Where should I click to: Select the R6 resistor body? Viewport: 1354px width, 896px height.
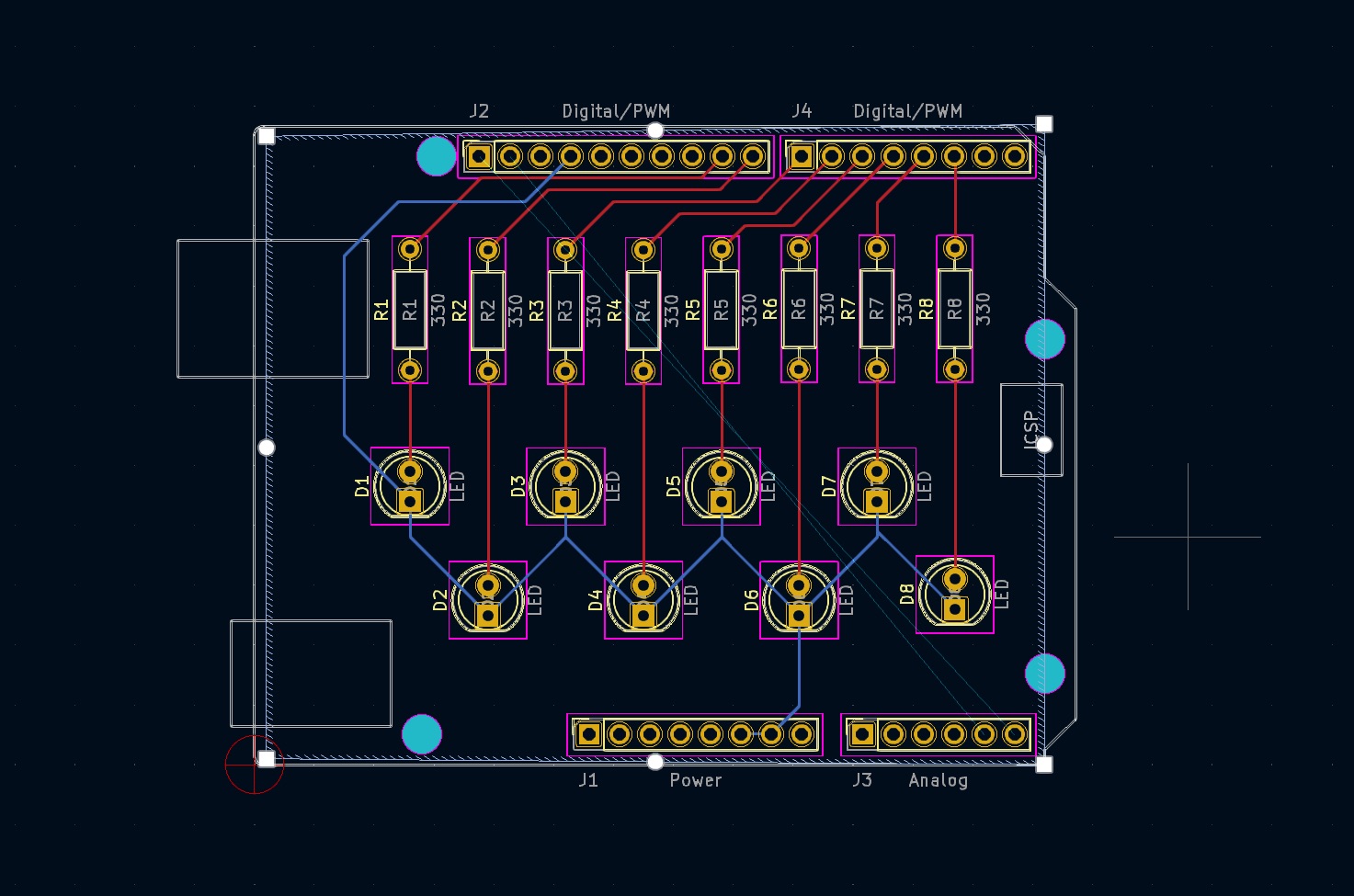[799, 310]
